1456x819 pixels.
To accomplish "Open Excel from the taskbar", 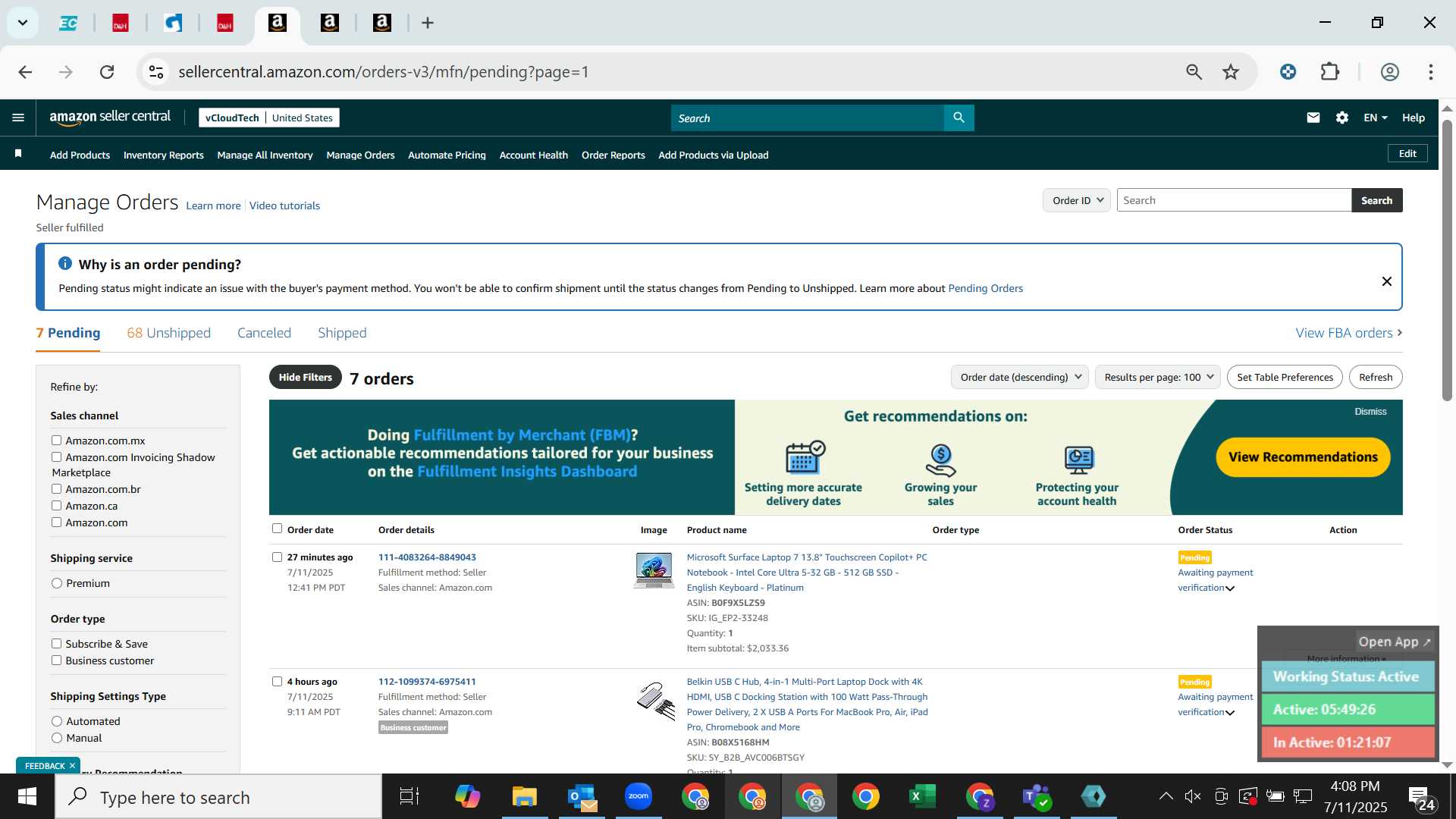I will click(922, 796).
